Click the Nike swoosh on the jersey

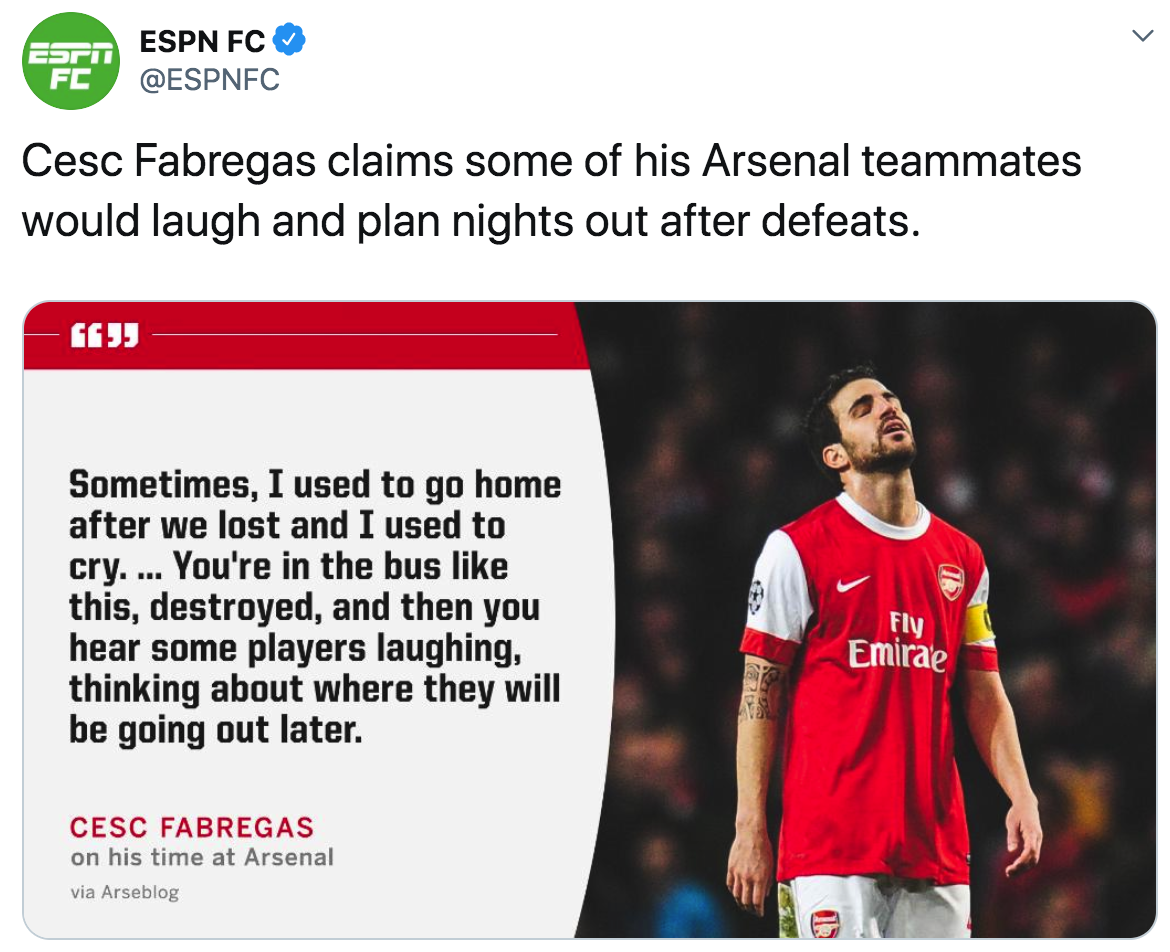click(853, 583)
